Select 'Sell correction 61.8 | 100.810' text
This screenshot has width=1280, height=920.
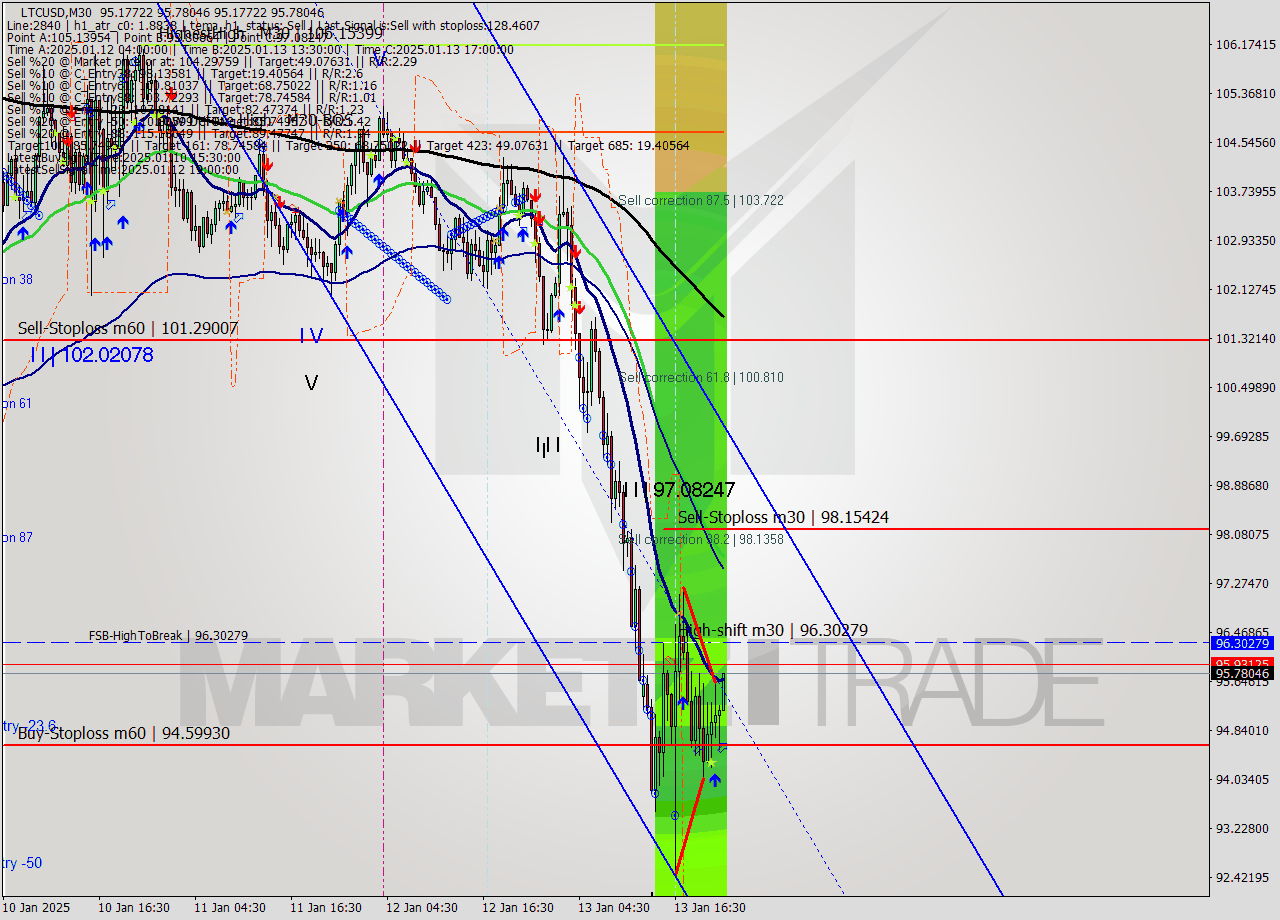(700, 378)
